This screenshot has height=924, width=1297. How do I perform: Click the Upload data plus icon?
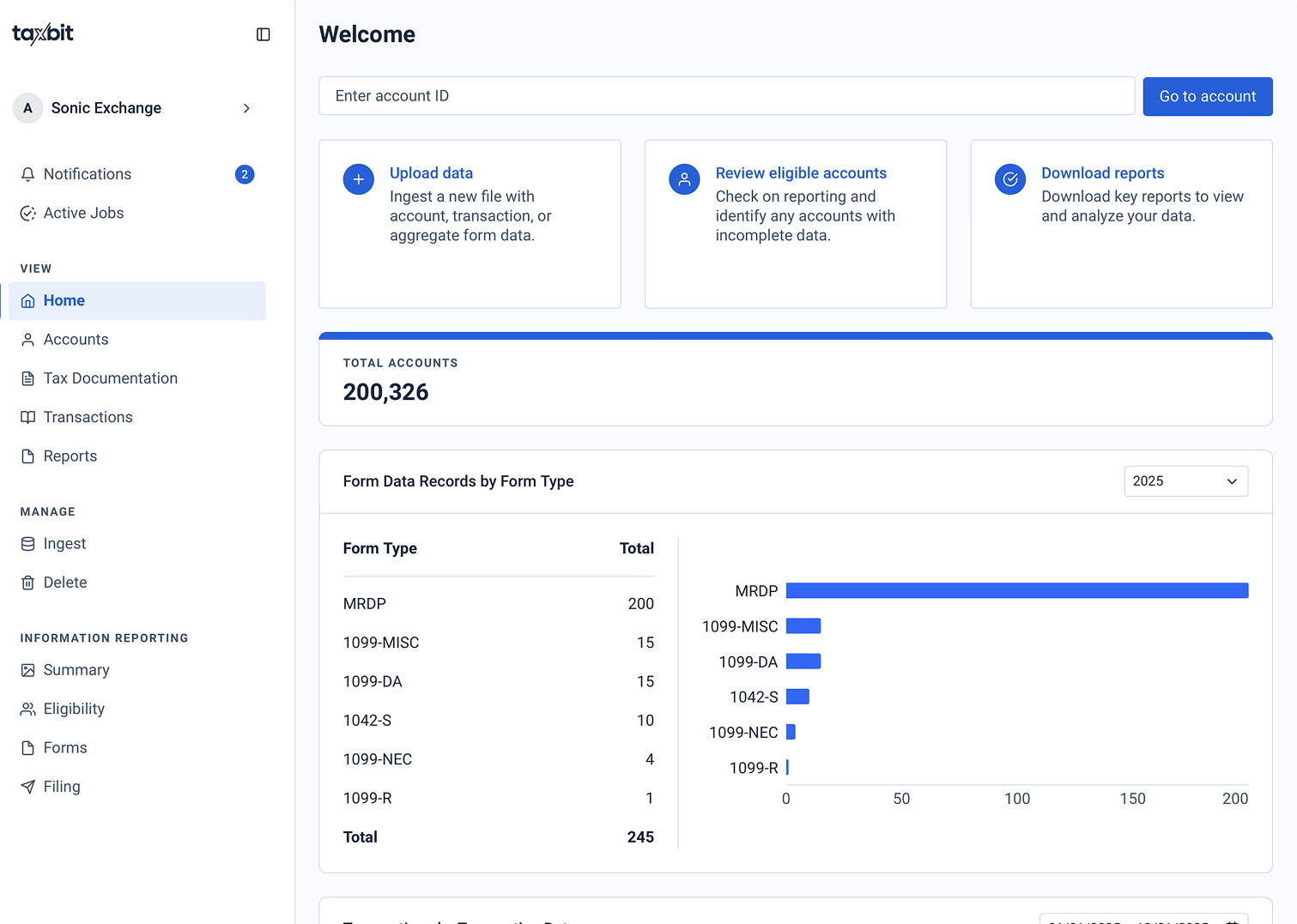[x=359, y=179]
